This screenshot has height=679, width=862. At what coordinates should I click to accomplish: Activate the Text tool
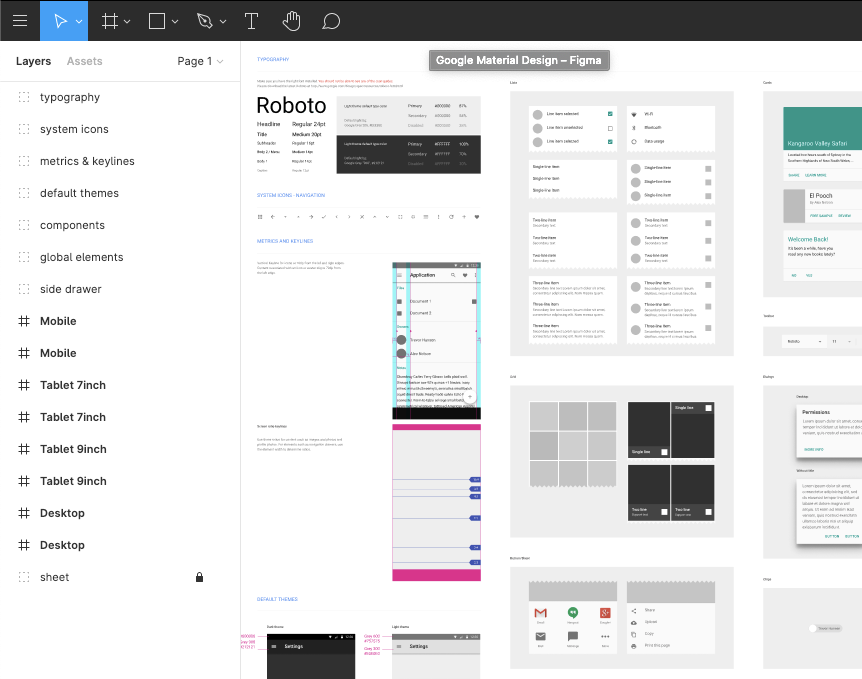252,20
